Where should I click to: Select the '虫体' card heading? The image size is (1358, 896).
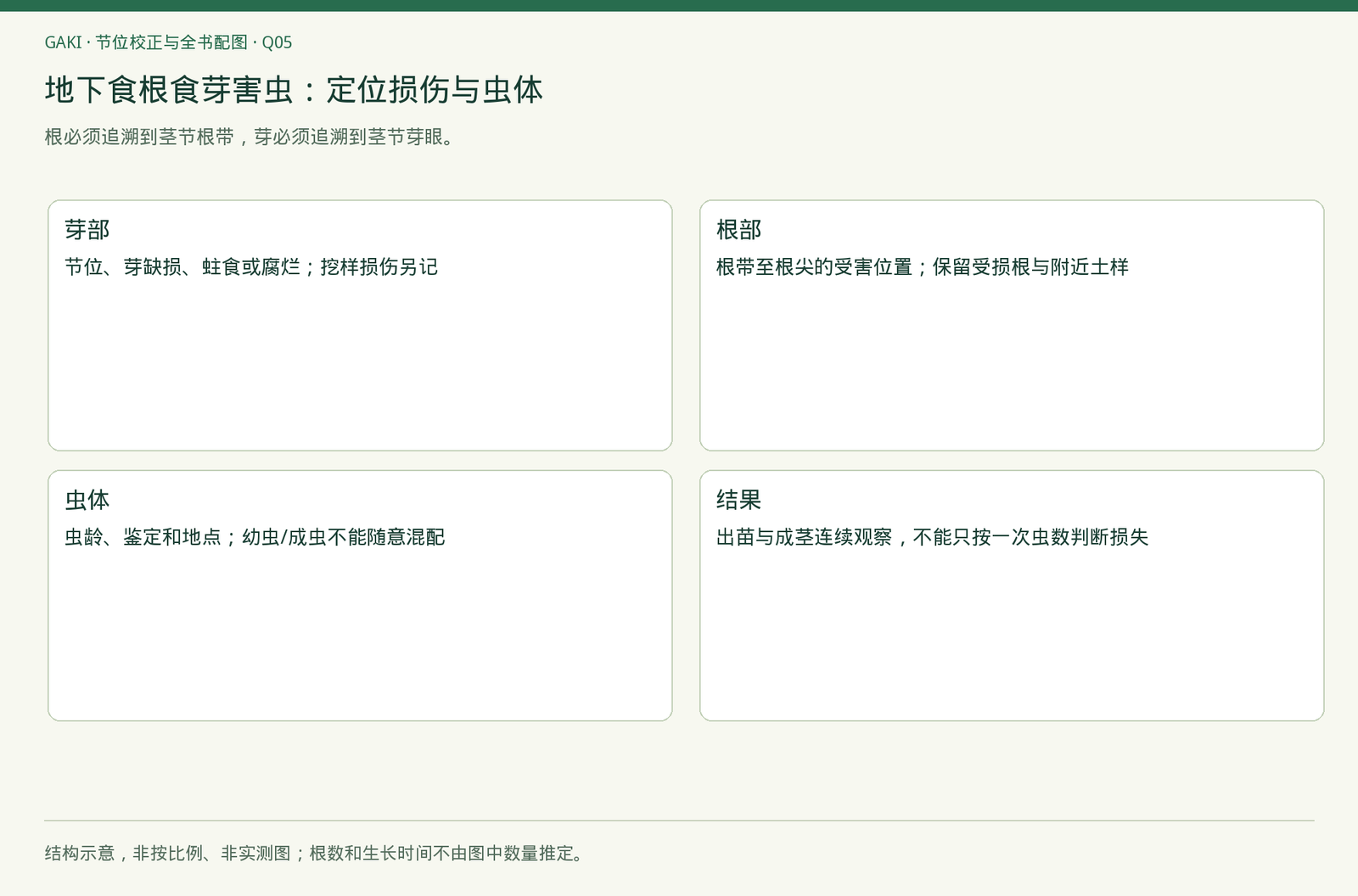87,500
